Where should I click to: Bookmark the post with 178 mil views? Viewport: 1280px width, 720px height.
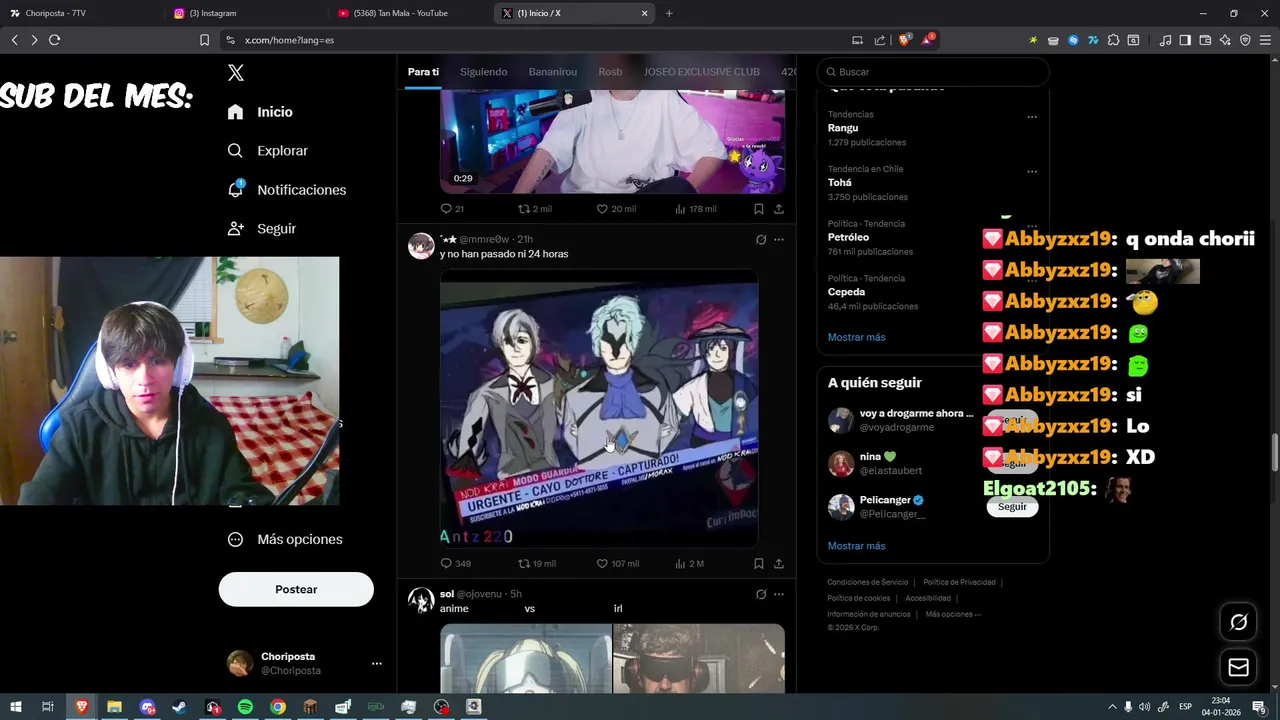pos(759,209)
